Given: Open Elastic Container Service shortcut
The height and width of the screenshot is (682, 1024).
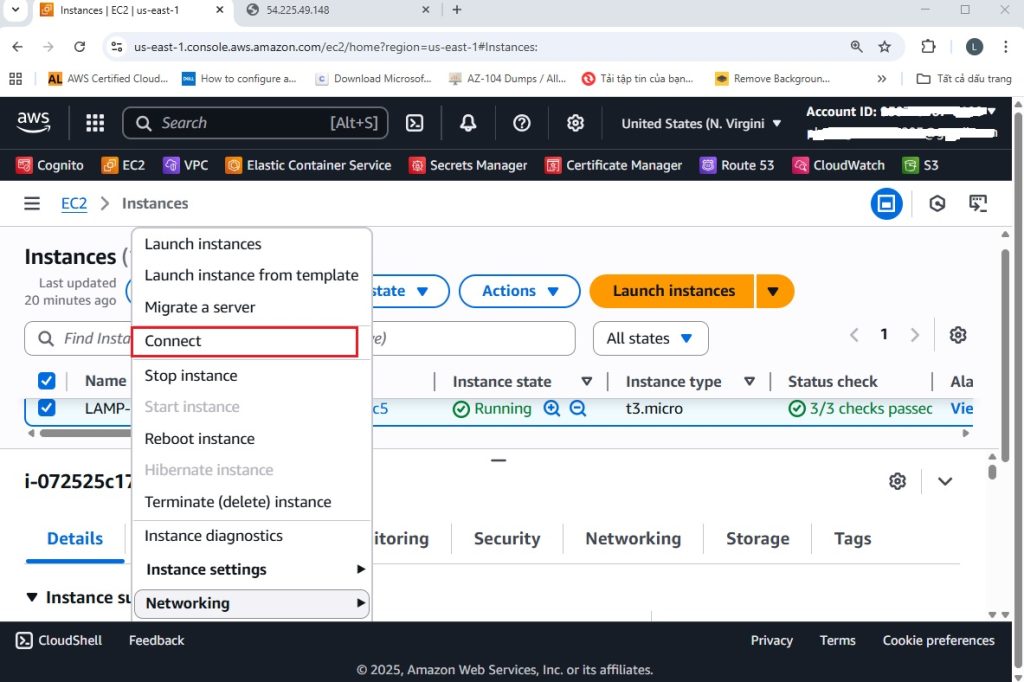Looking at the screenshot, I should pyautogui.click(x=308, y=165).
